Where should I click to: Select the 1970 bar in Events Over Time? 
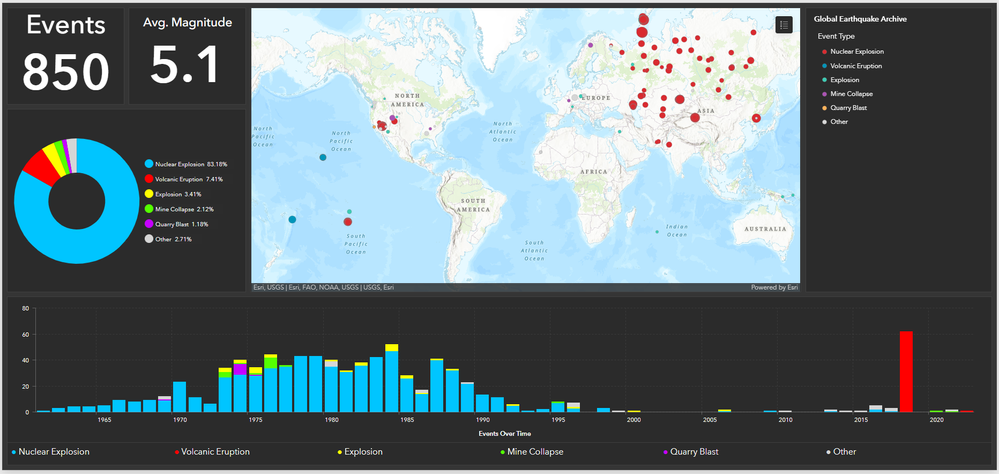pos(180,397)
